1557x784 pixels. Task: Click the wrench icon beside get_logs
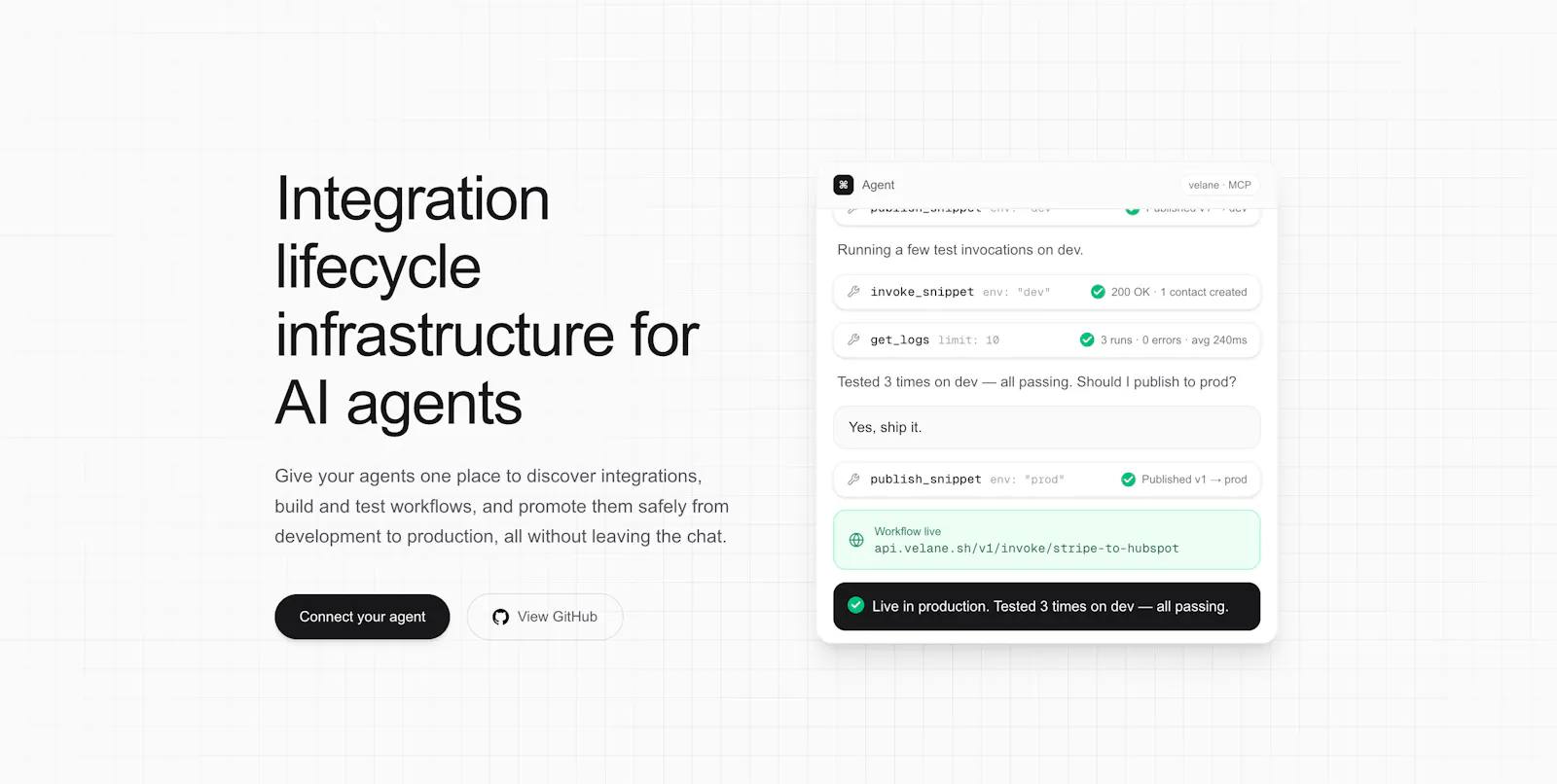pos(853,339)
